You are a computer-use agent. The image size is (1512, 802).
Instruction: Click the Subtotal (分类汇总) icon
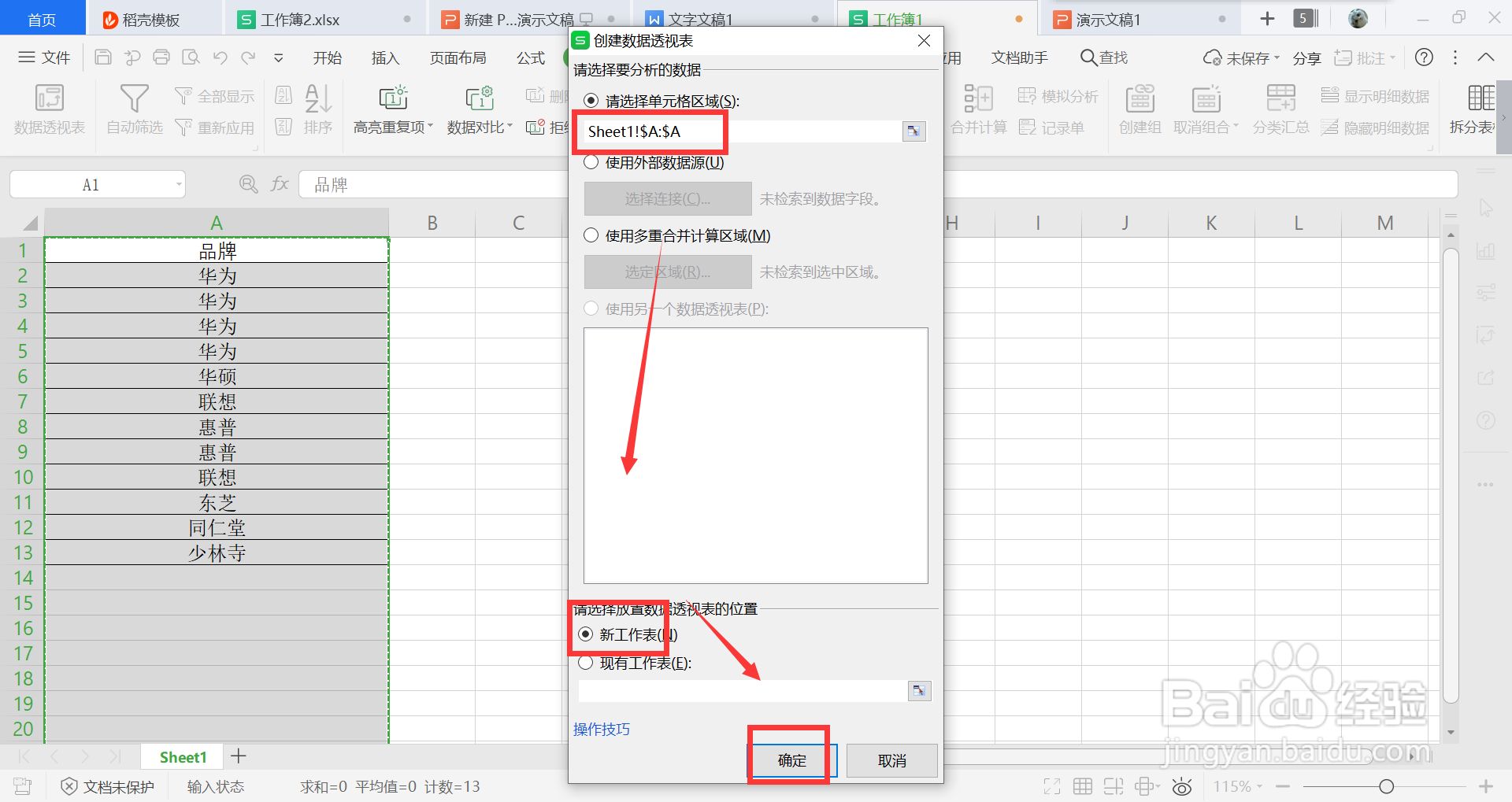coord(1280,98)
